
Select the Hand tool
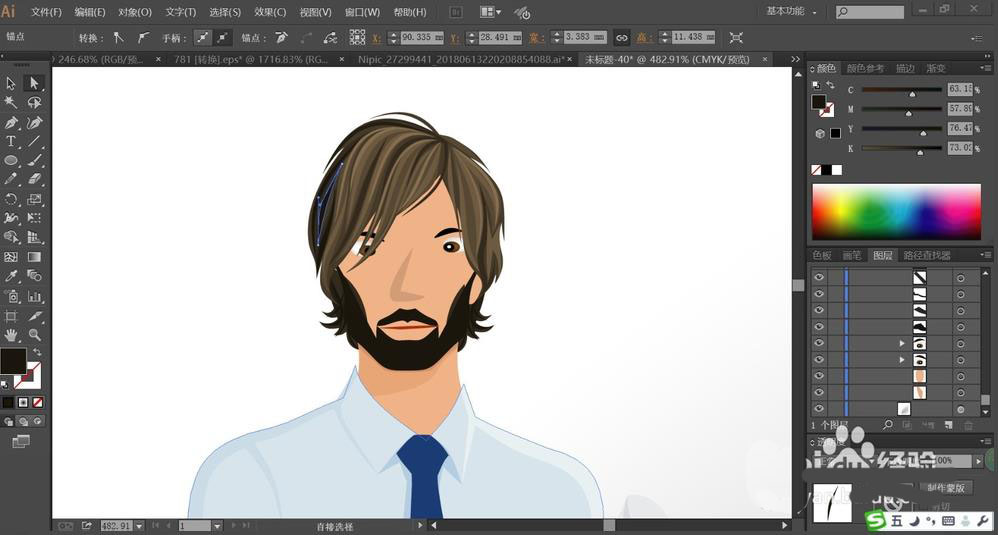tap(11, 335)
